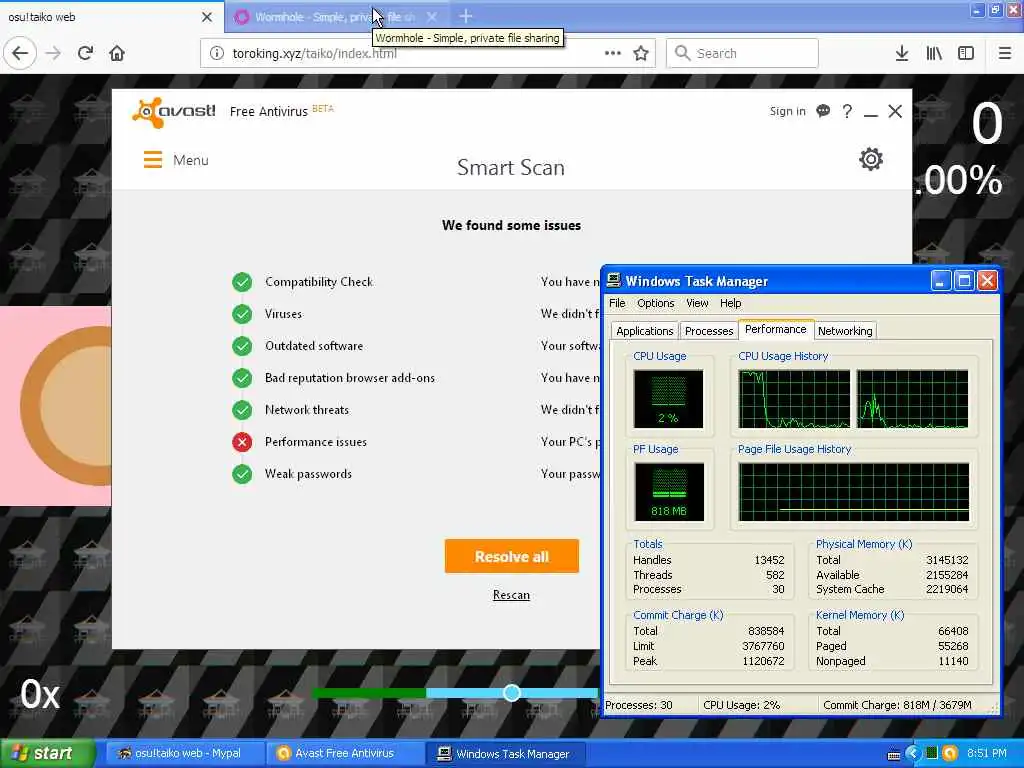Click Avast Sign in link
The width and height of the screenshot is (1024, 768).
(x=788, y=111)
